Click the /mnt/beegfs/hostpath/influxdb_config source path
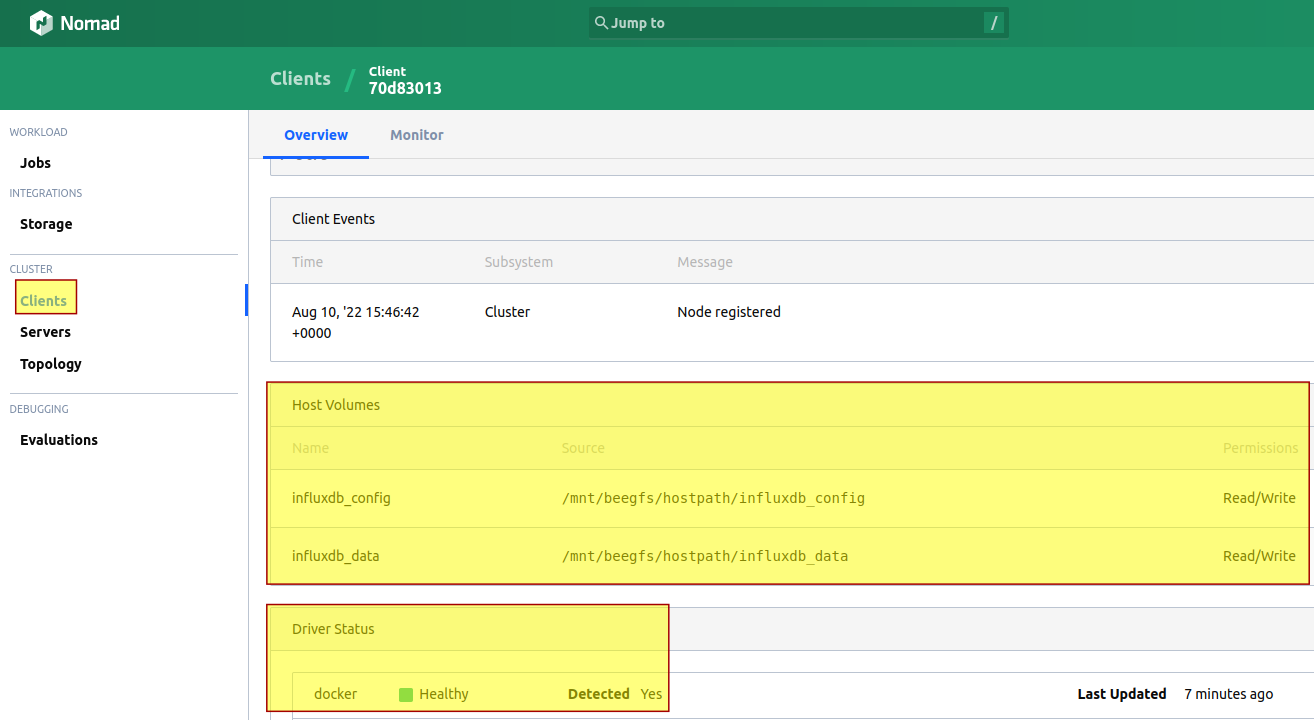The width and height of the screenshot is (1314, 720). 713,498
